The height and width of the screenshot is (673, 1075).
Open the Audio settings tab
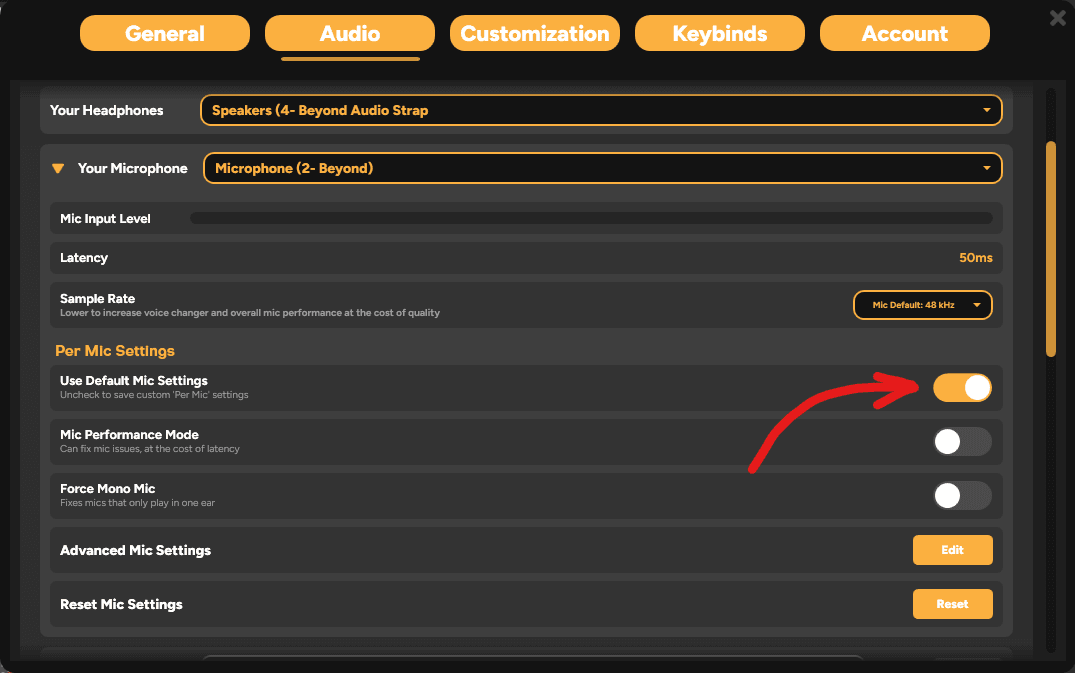(x=349, y=33)
